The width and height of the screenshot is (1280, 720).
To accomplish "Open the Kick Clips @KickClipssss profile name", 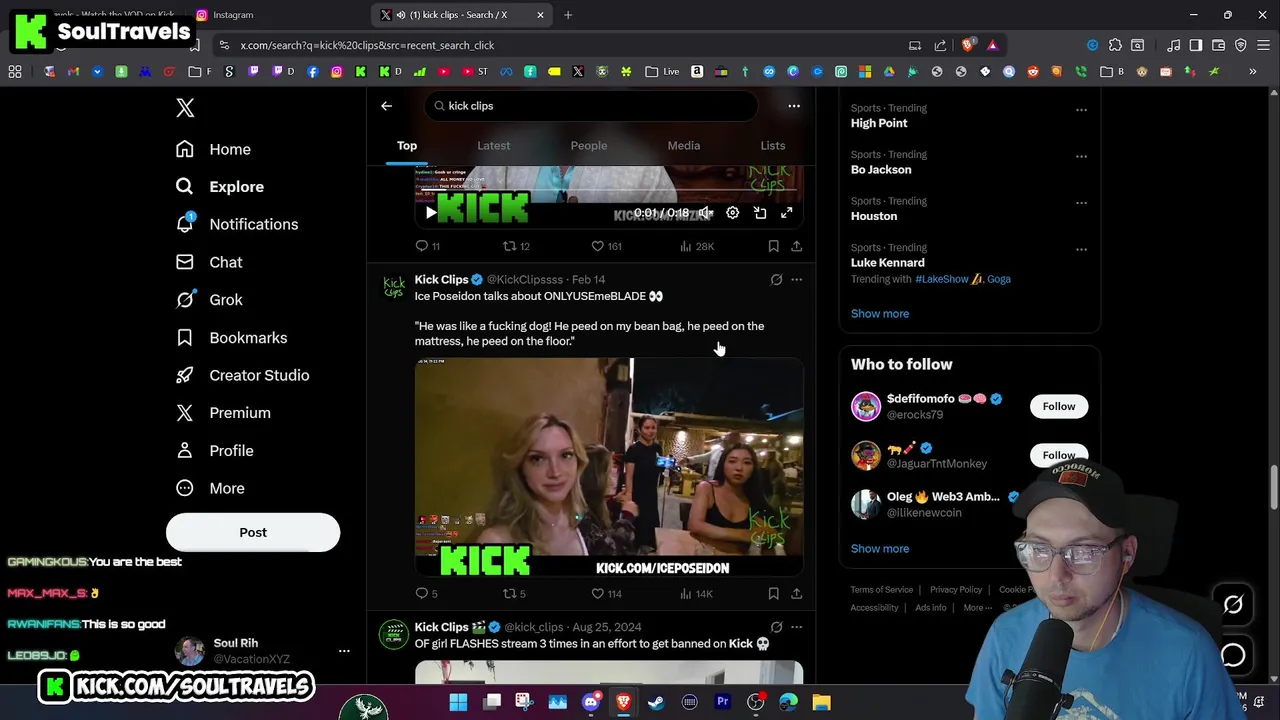I will (441, 280).
